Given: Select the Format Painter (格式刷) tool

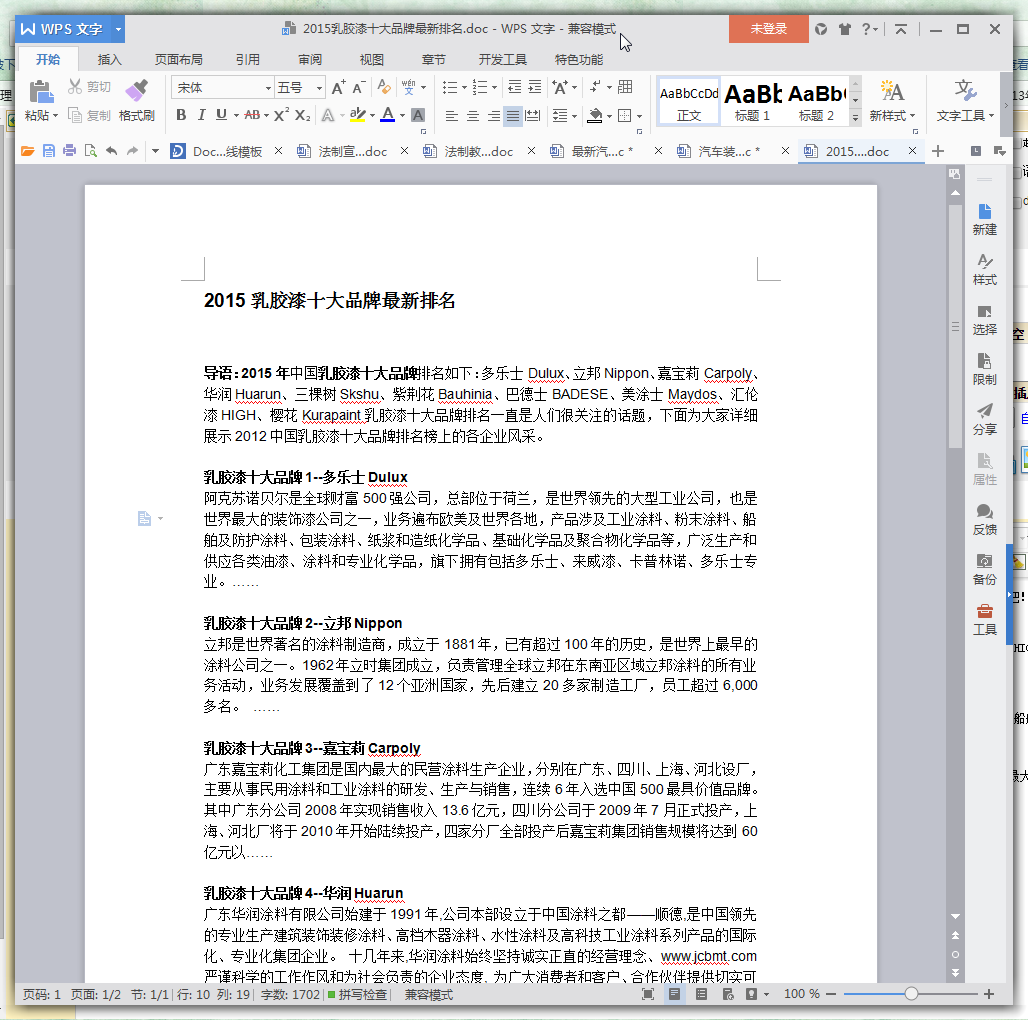Looking at the screenshot, I should (x=136, y=100).
